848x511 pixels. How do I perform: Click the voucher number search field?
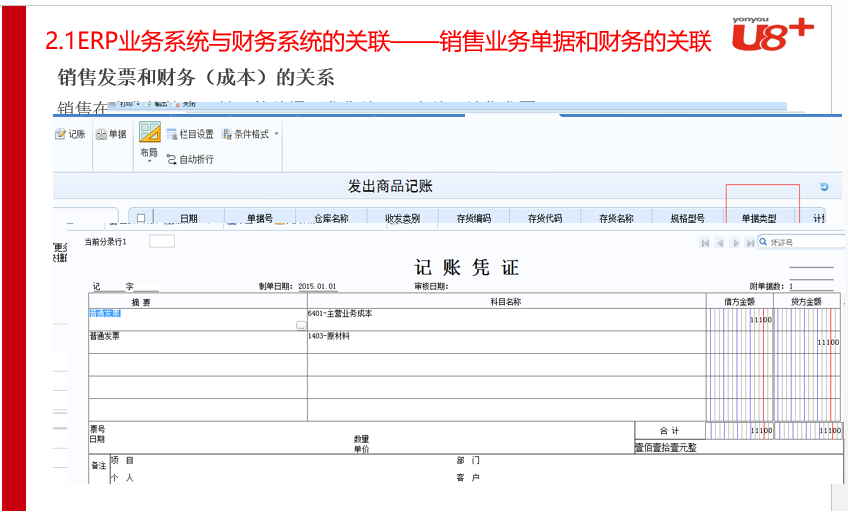805,242
